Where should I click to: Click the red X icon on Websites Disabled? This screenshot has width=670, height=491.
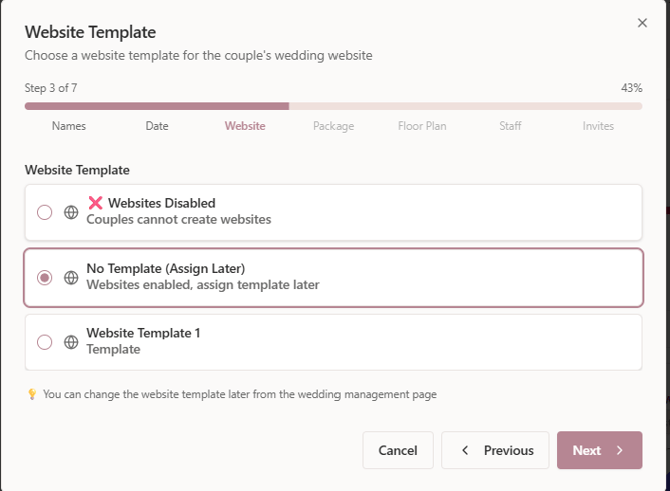coord(96,203)
